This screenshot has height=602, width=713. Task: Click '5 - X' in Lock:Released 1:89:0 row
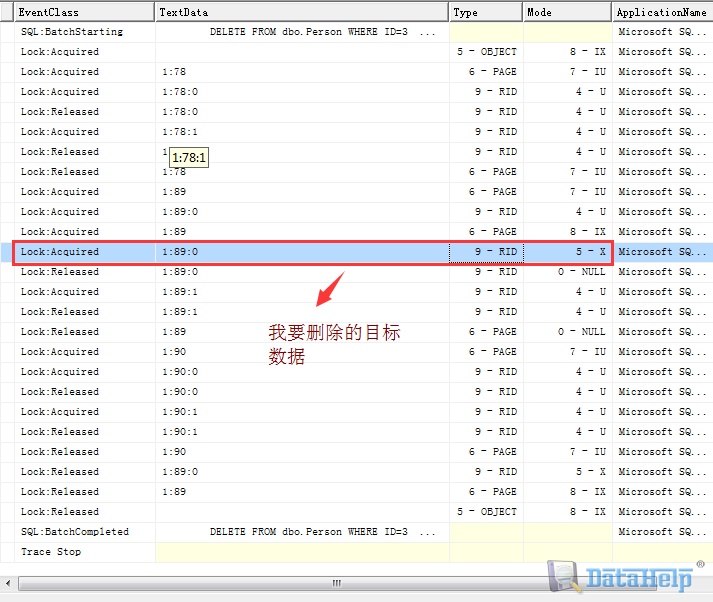[x=590, y=472]
